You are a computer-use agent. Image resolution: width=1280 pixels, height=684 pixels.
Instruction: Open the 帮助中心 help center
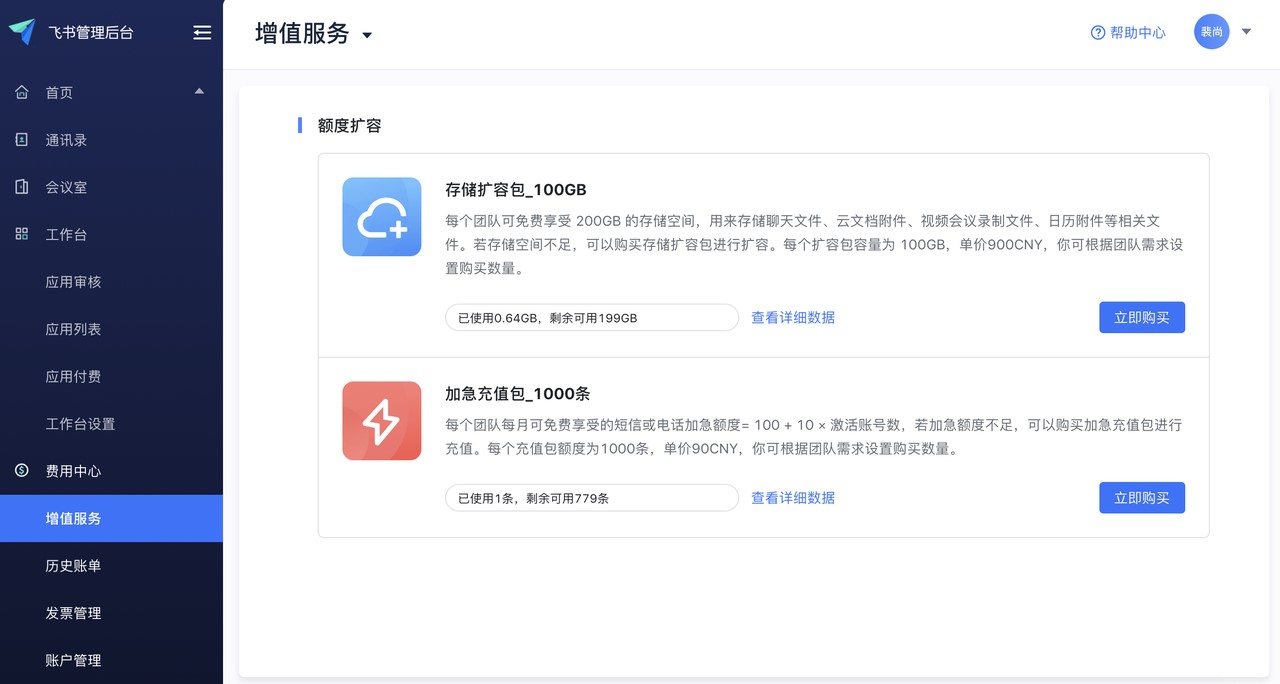coord(1128,33)
